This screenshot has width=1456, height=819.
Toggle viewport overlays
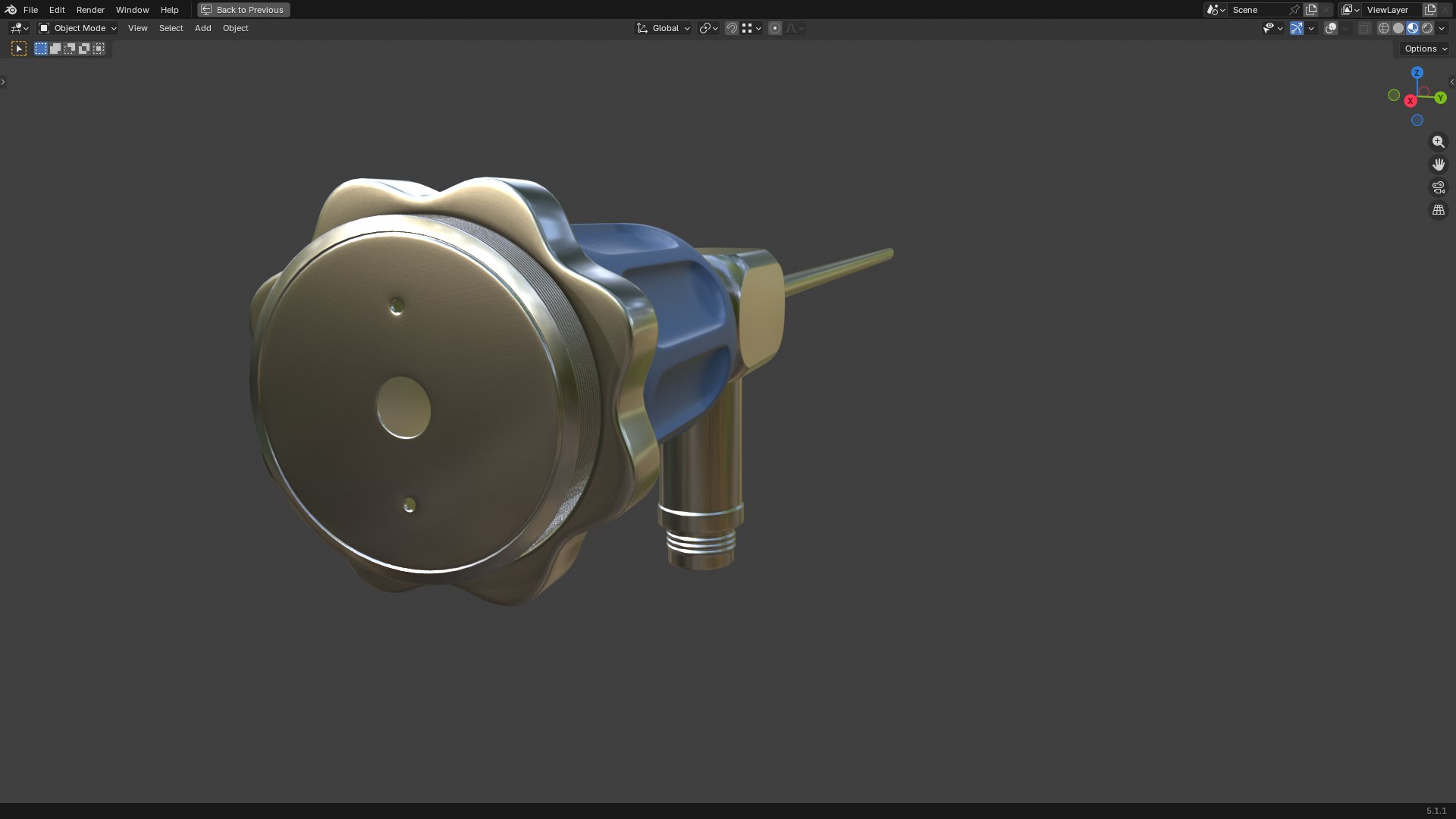1331,28
